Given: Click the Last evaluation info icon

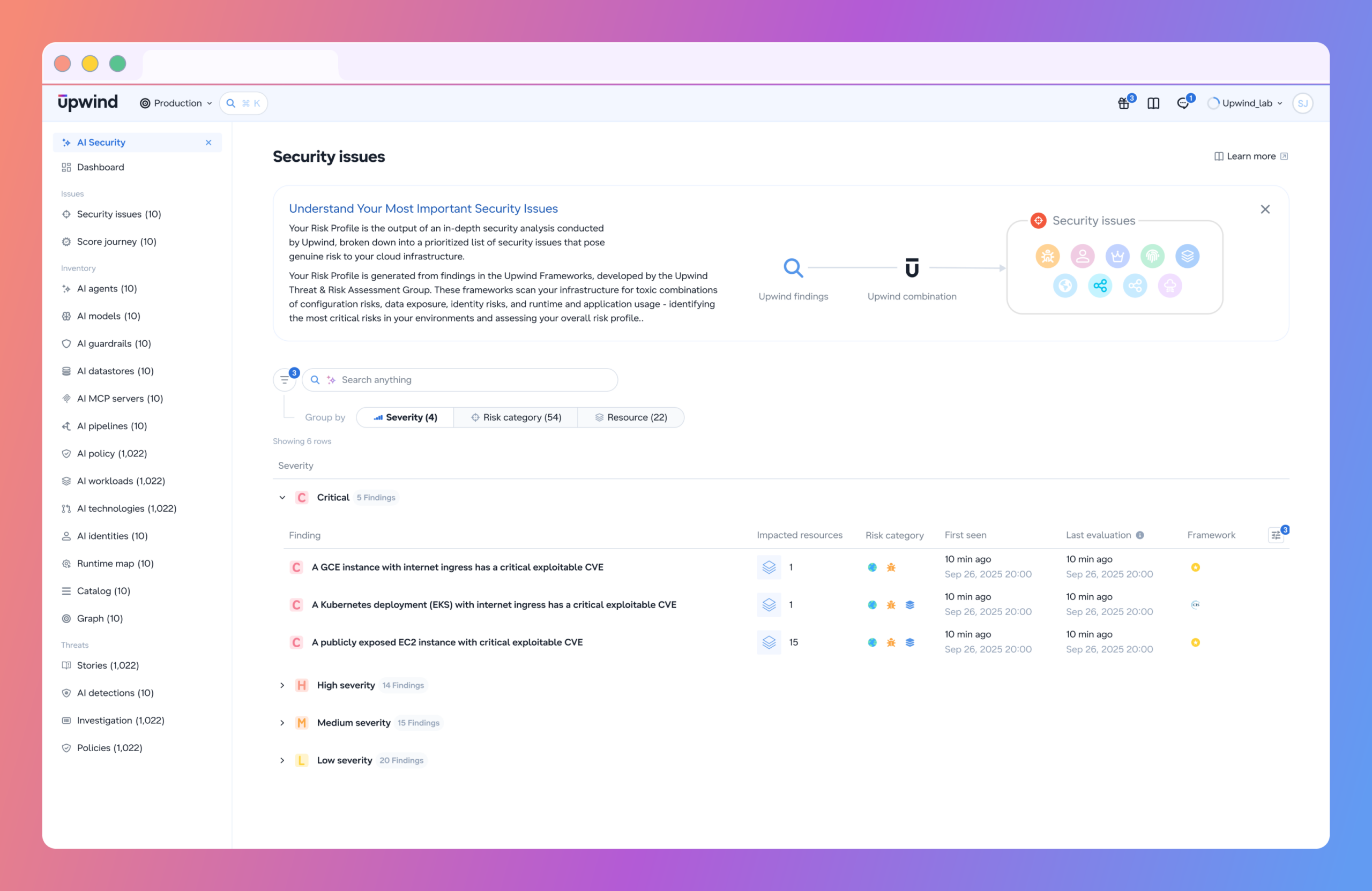Looking at the screenshot, I should pyautogui.click(x=1140, y=535).
